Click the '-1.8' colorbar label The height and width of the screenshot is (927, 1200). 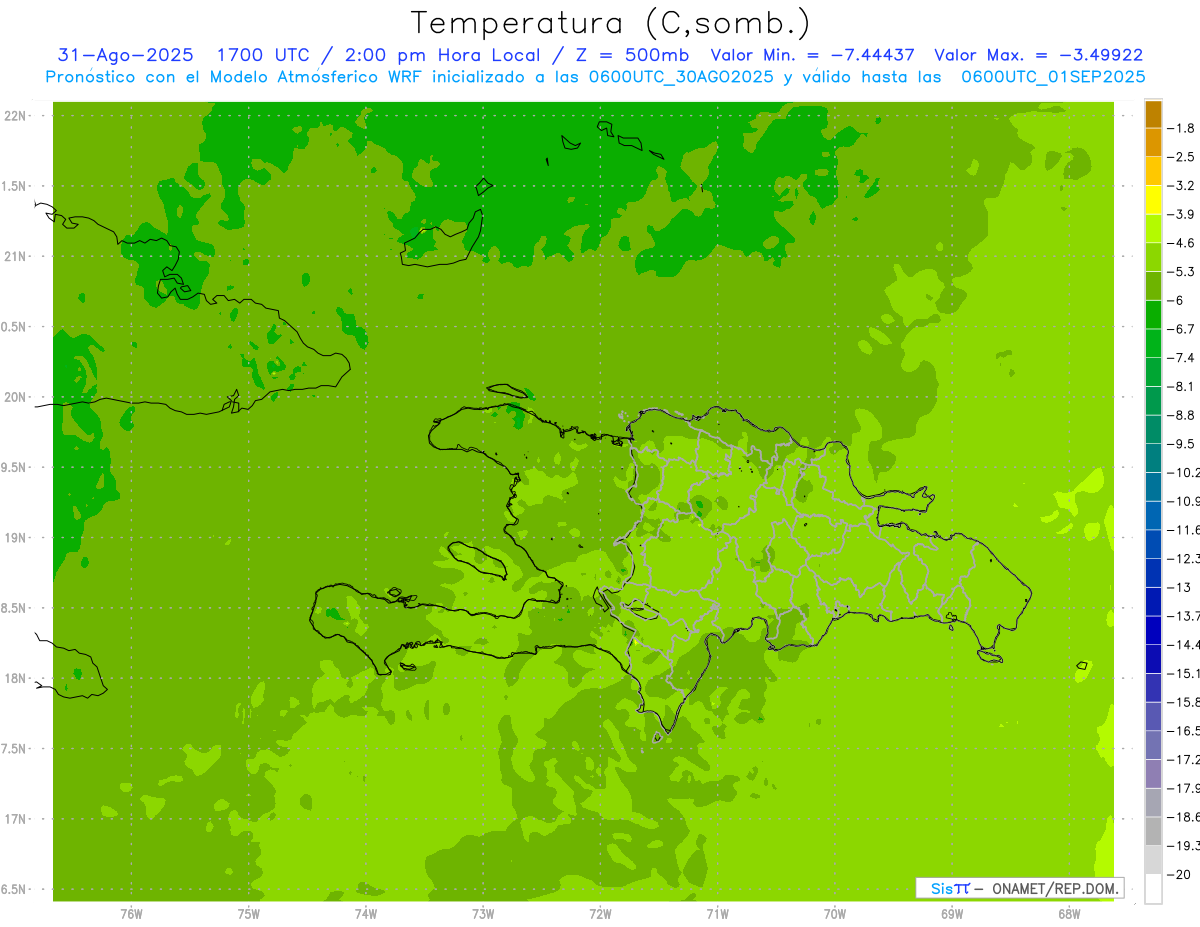click(1181, 128)
